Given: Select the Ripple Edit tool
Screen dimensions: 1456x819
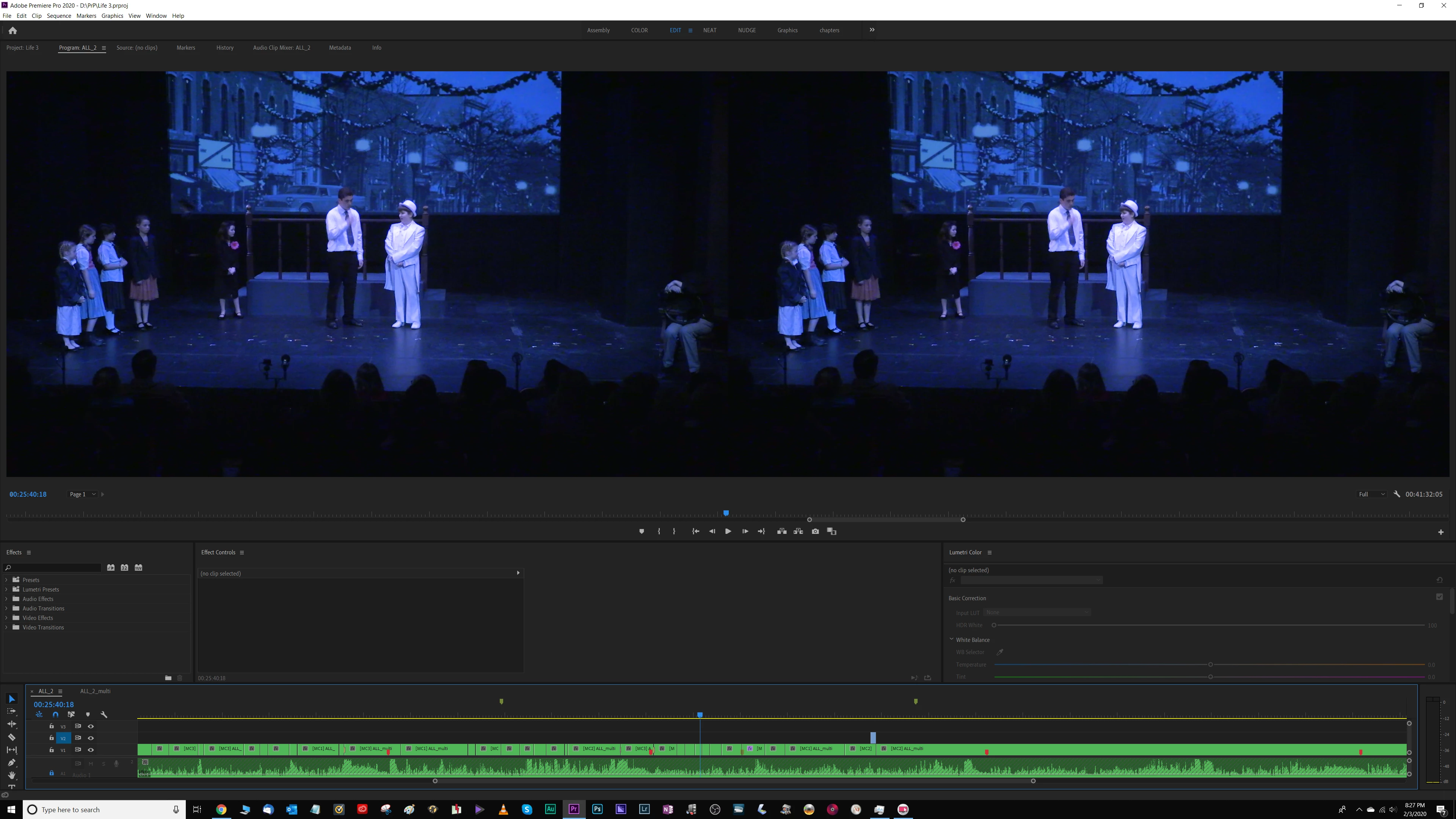Looking at the screenshot, I should [x=11, y=724].
